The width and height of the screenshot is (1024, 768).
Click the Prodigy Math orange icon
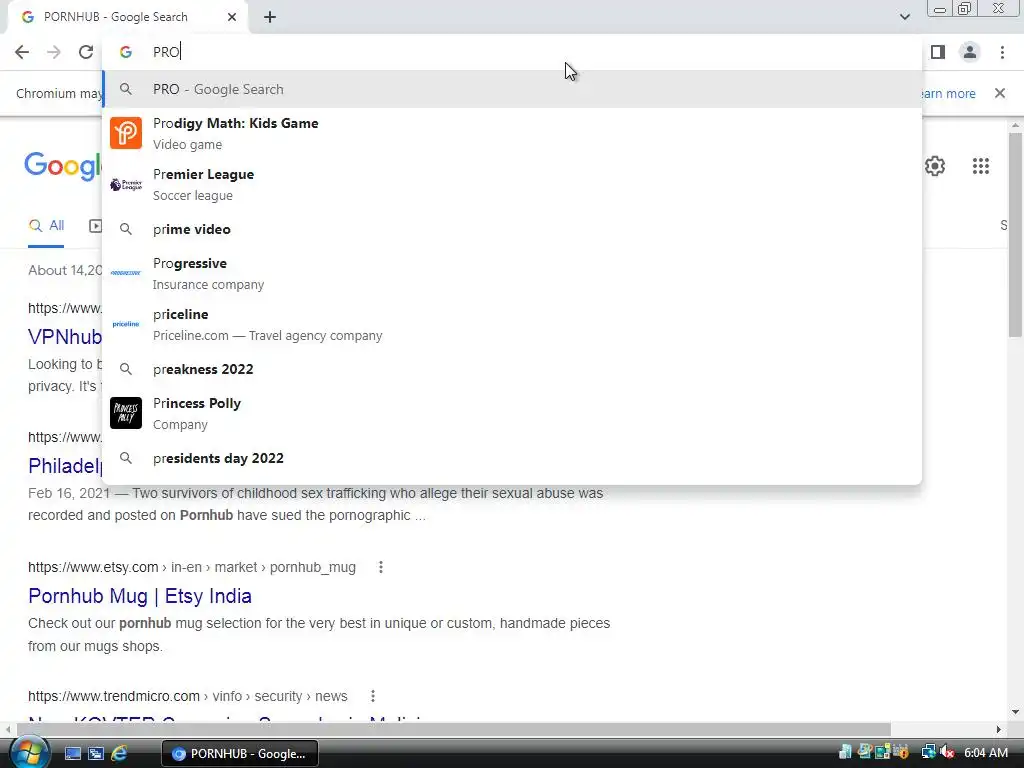pyautogui.click(x=125, y=133)
